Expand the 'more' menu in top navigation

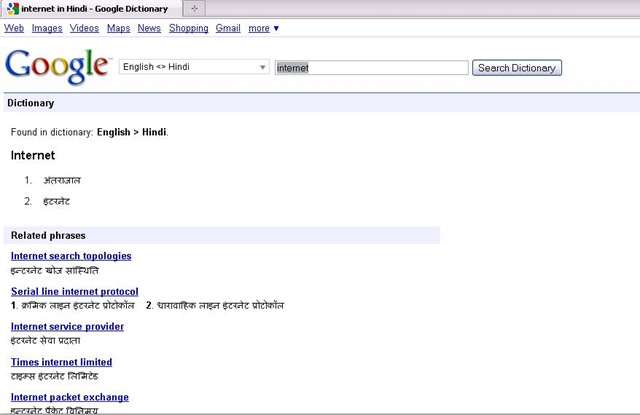(x=263, y=28)
